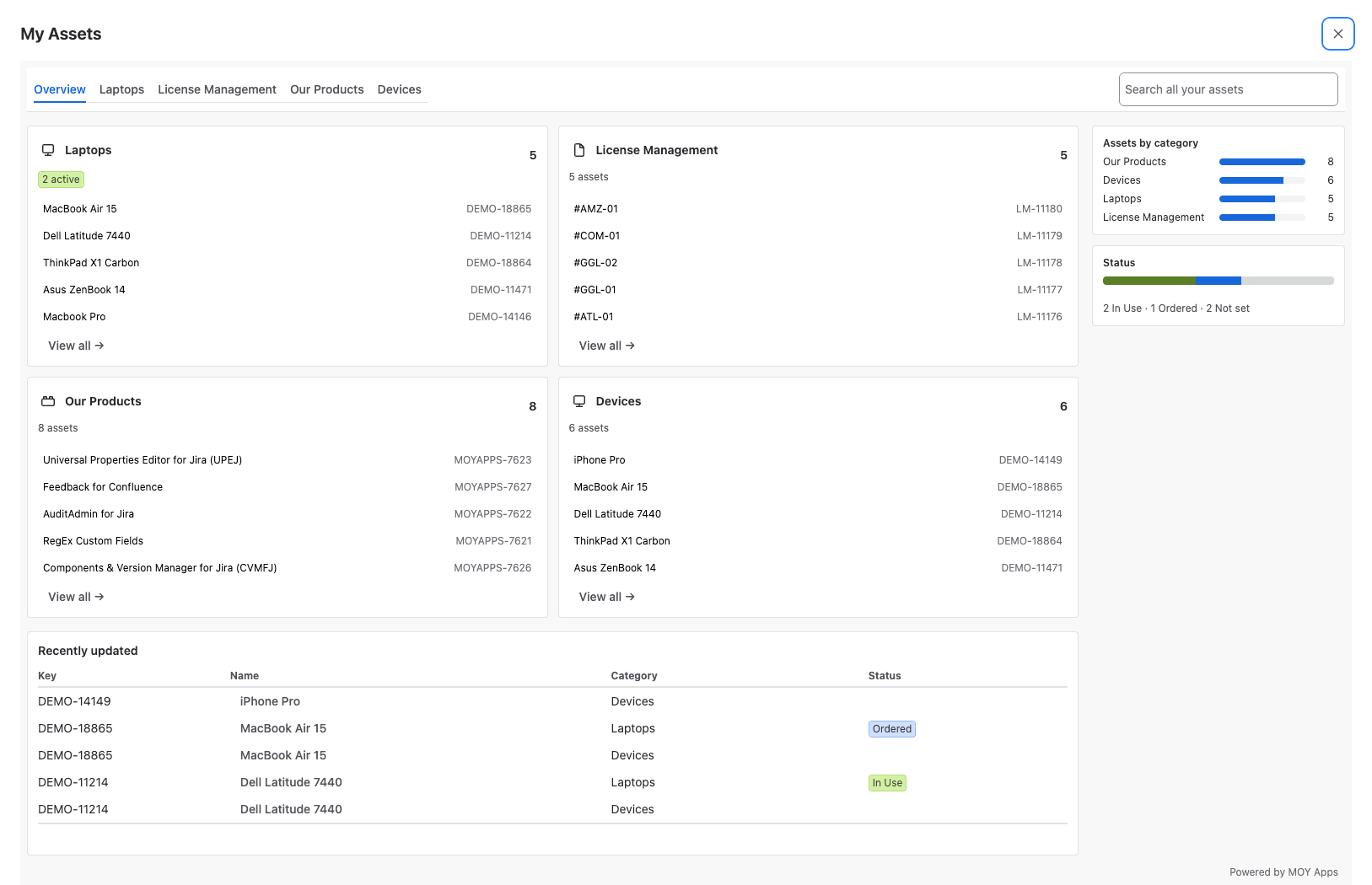The width and height of the screenshot is (1372, 885).
Task: Click the 2 active badge in Laptops
Action: (61, 180)
